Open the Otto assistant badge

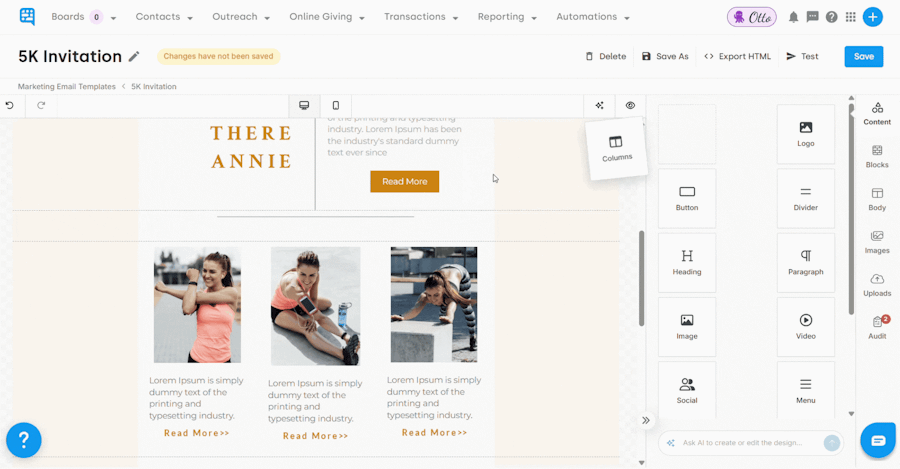click(751, 17)
